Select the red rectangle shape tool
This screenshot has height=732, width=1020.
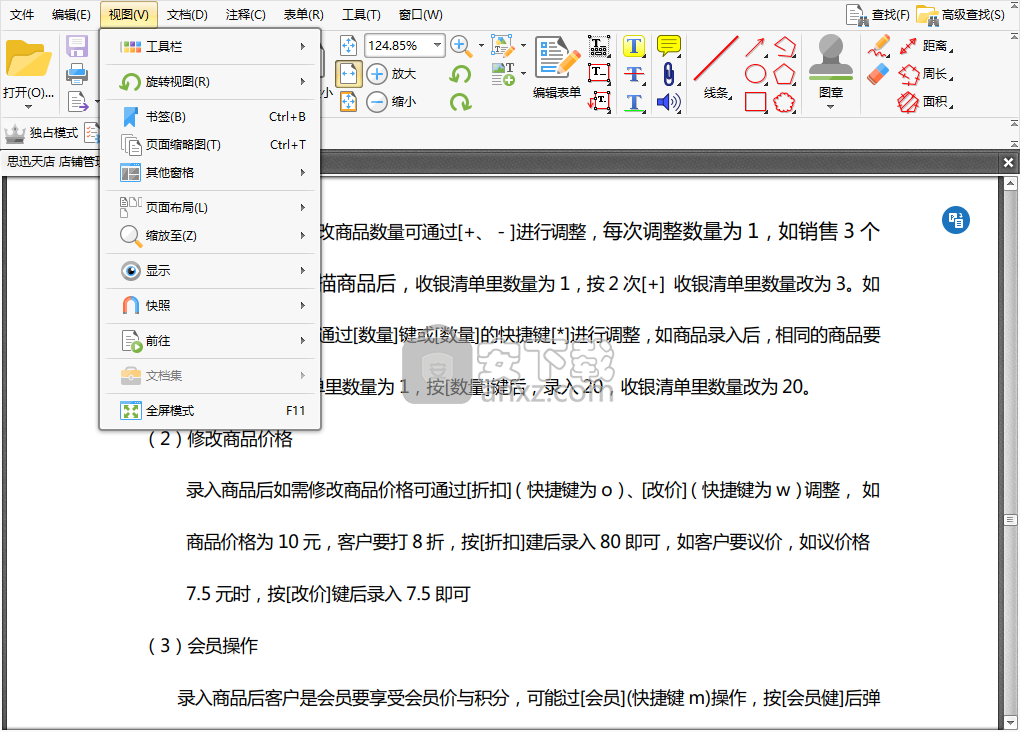[755, 102]
